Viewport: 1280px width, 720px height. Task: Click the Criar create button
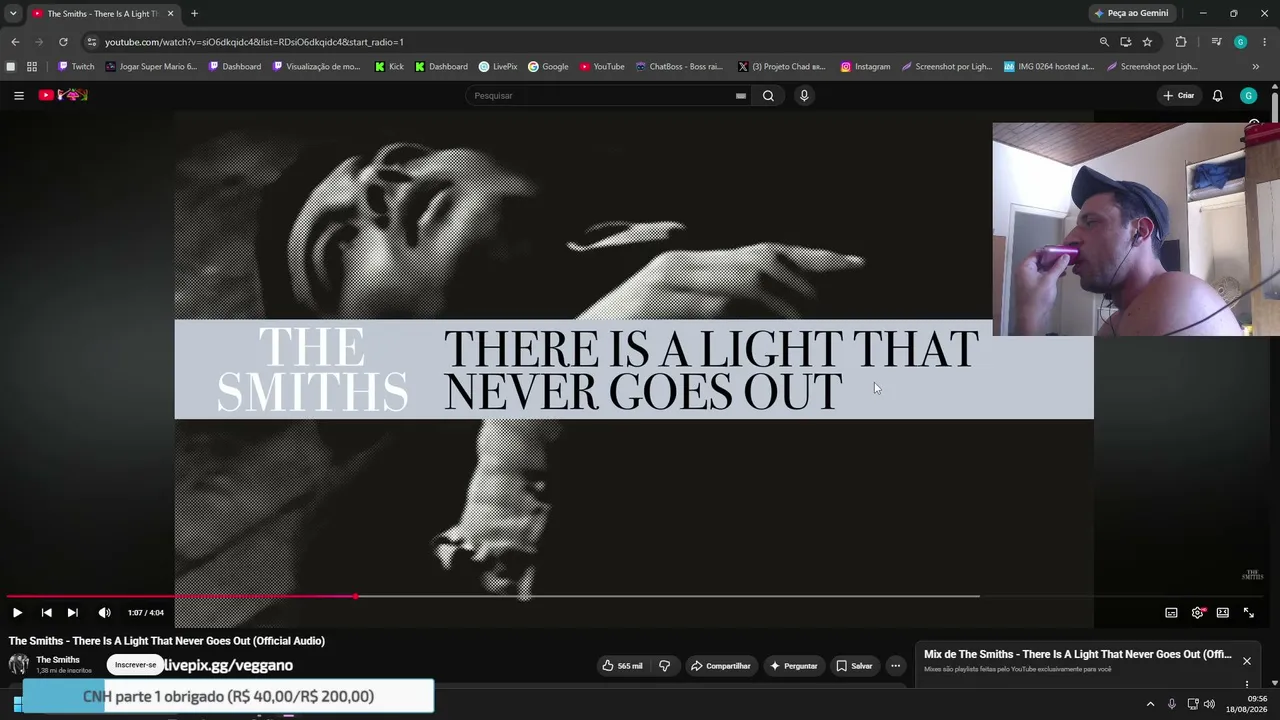pyautogui.click(x=1179, y=96)
